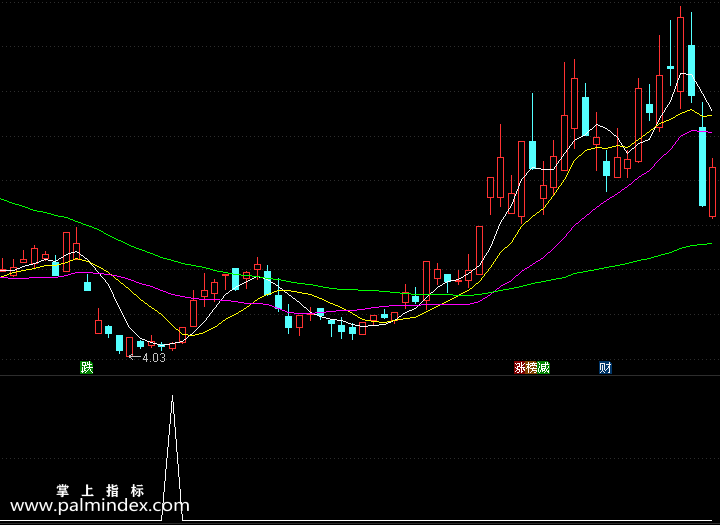Click the green 减 info marker

tap(544, 368)
